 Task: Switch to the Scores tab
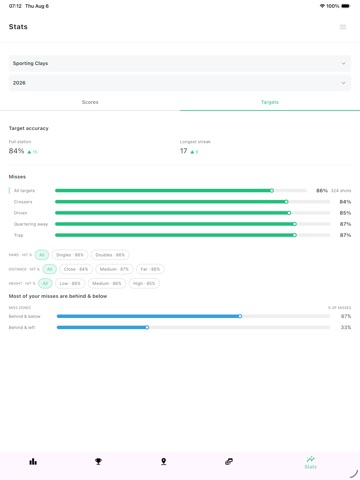coord(90,102)
